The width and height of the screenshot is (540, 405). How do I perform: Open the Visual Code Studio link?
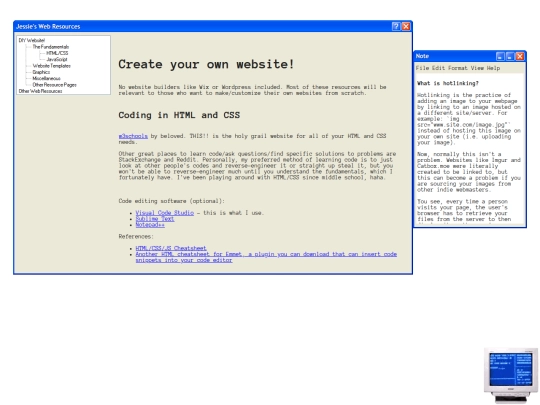165,213
